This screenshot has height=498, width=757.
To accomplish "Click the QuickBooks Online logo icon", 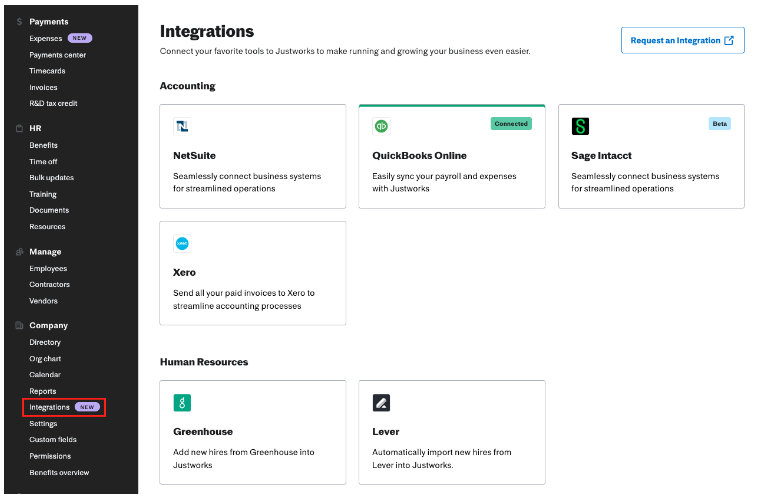I will tap(381, 126).
